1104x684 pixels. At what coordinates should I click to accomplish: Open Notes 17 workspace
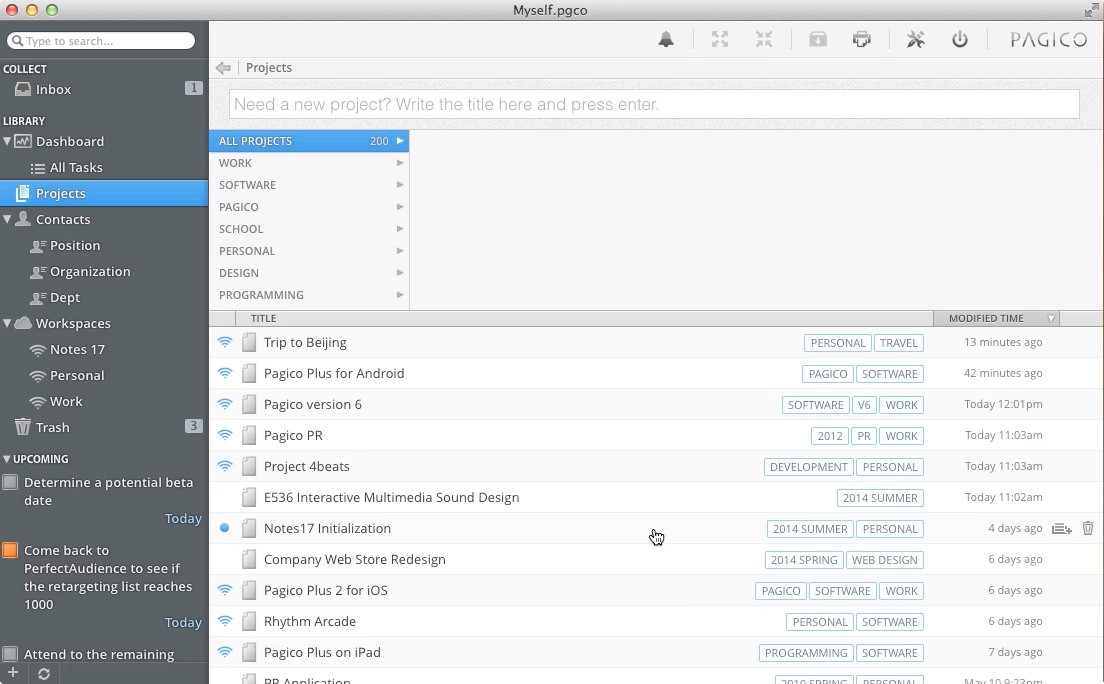coord(104,349)
